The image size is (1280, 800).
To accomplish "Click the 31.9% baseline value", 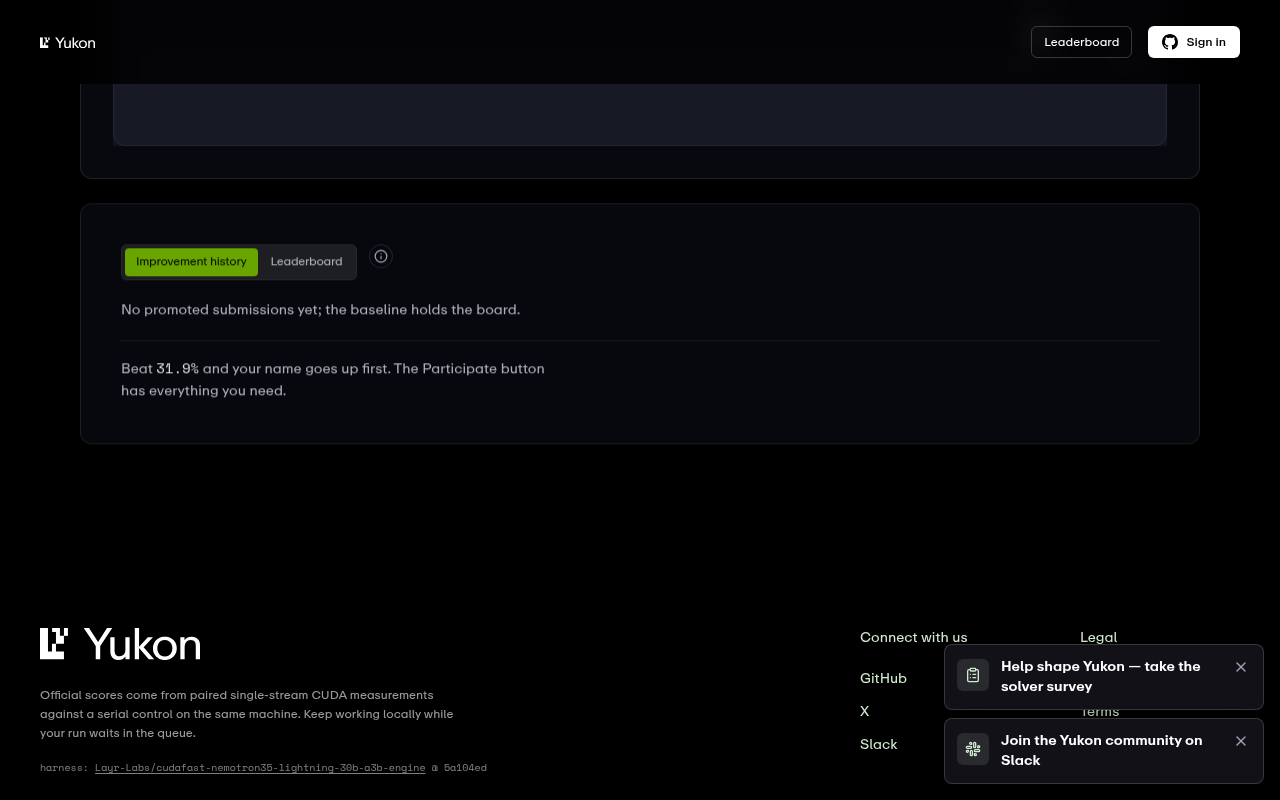I will (178, 369).
